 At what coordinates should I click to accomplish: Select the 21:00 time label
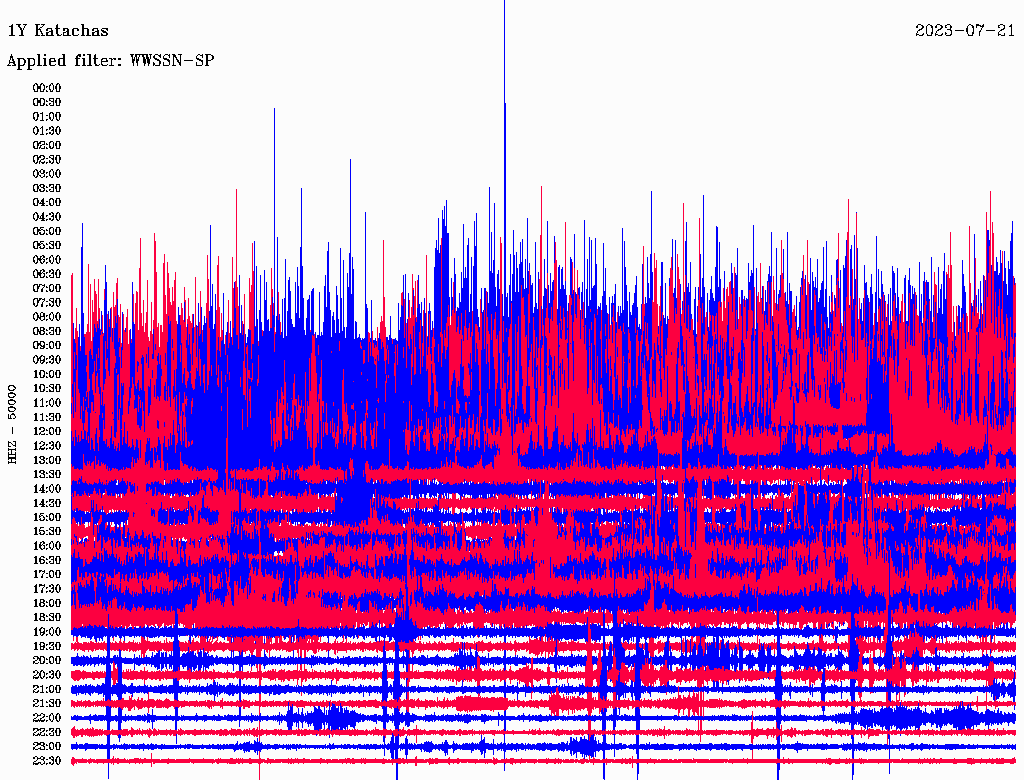tap(47, 690)
